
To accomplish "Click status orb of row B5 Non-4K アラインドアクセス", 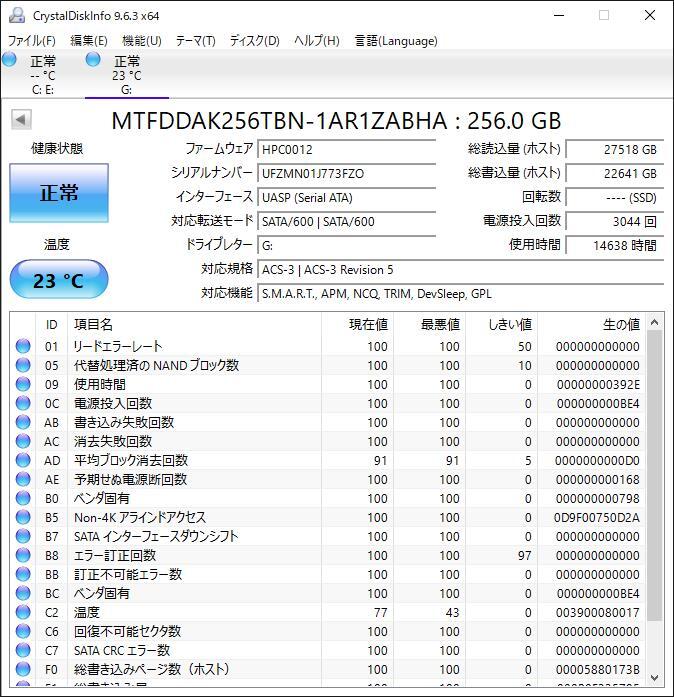I will [x=23, y=517].
